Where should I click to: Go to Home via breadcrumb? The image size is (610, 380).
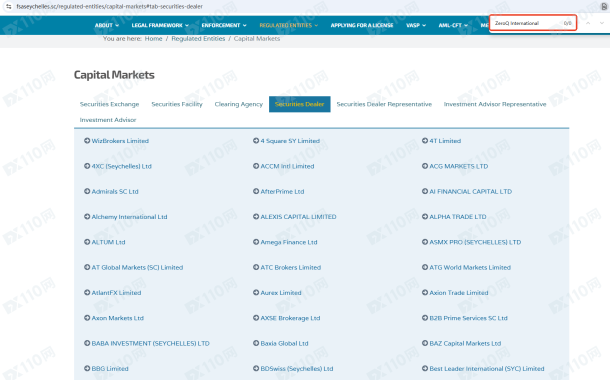point(153,39)
